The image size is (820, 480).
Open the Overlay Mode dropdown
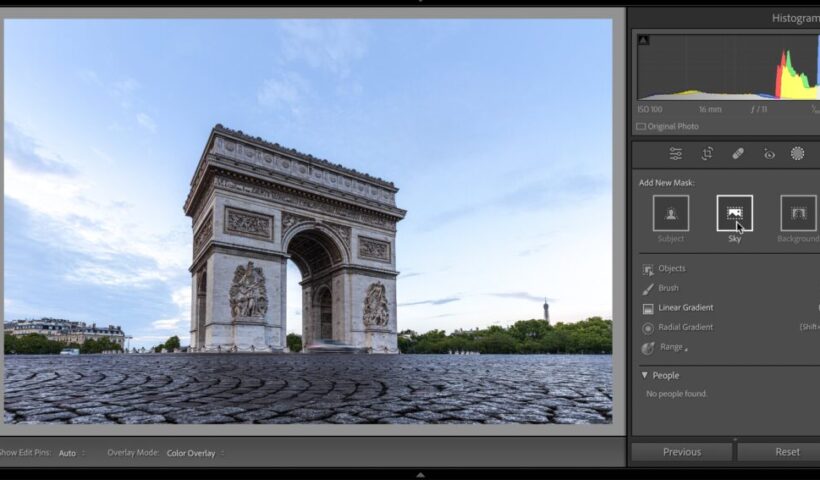[x=194, y=453]
